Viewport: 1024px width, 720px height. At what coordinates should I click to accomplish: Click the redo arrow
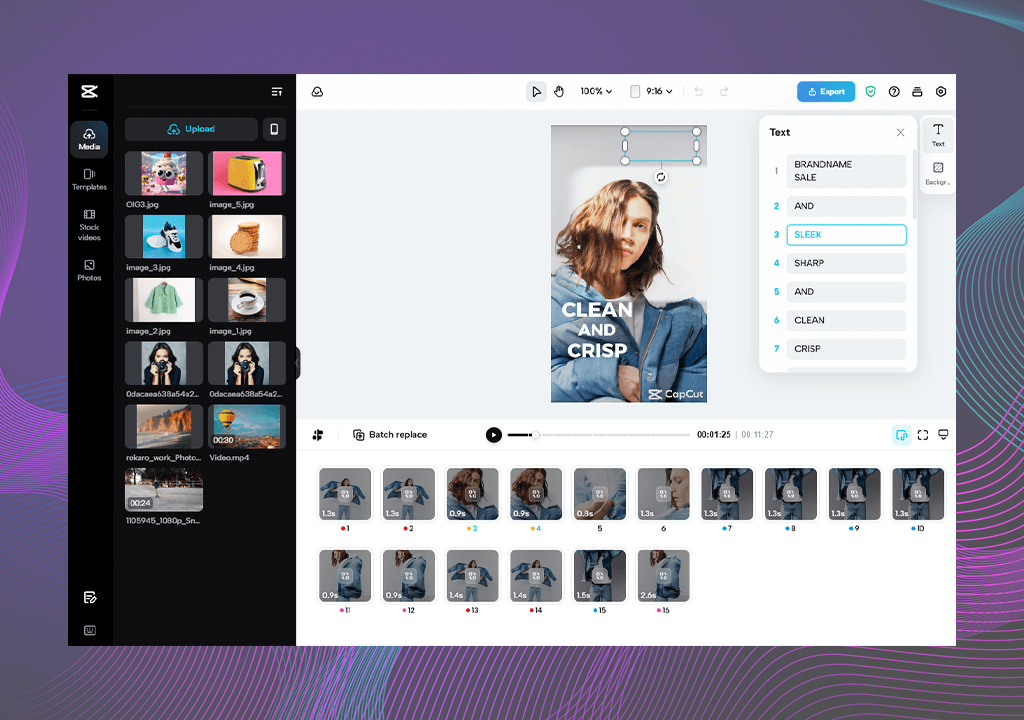(724, 91)
